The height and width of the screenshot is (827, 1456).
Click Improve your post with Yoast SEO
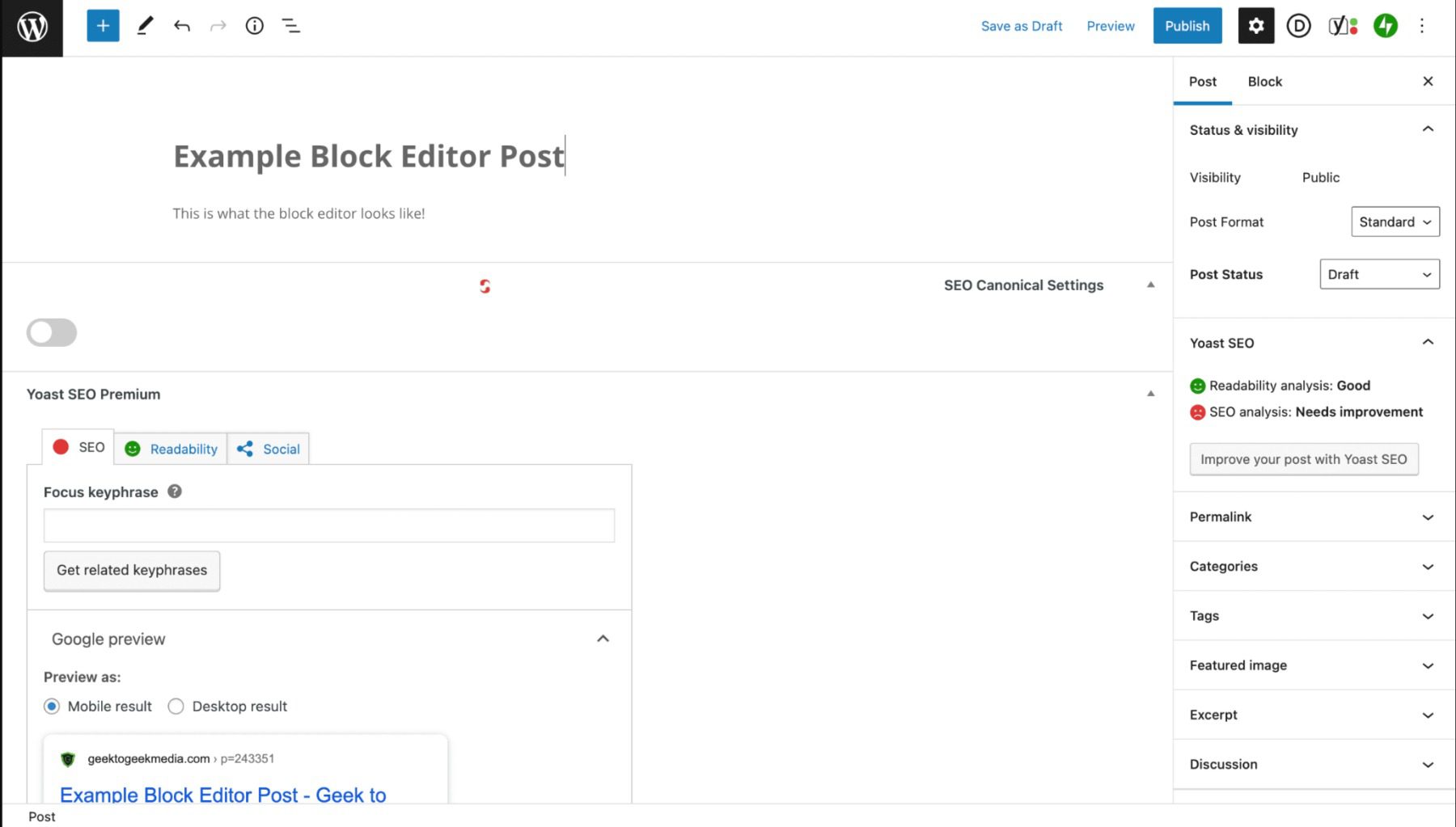1304,458
